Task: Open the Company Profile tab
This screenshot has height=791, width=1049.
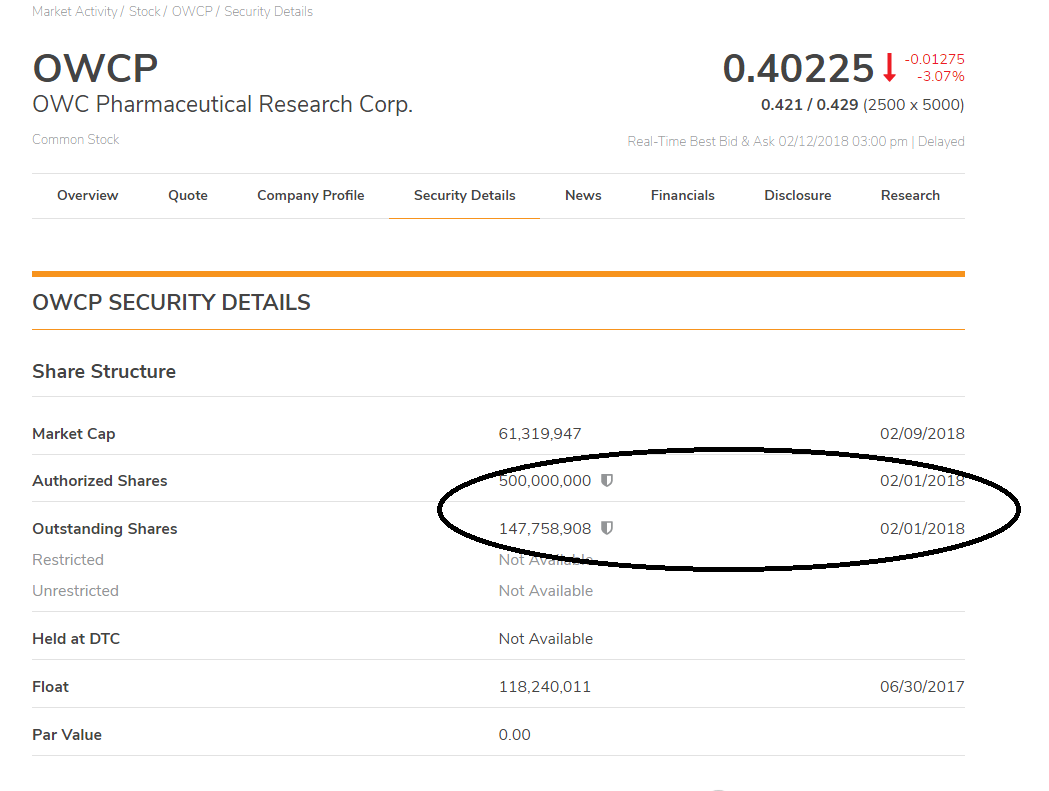Action: point(311,195)
